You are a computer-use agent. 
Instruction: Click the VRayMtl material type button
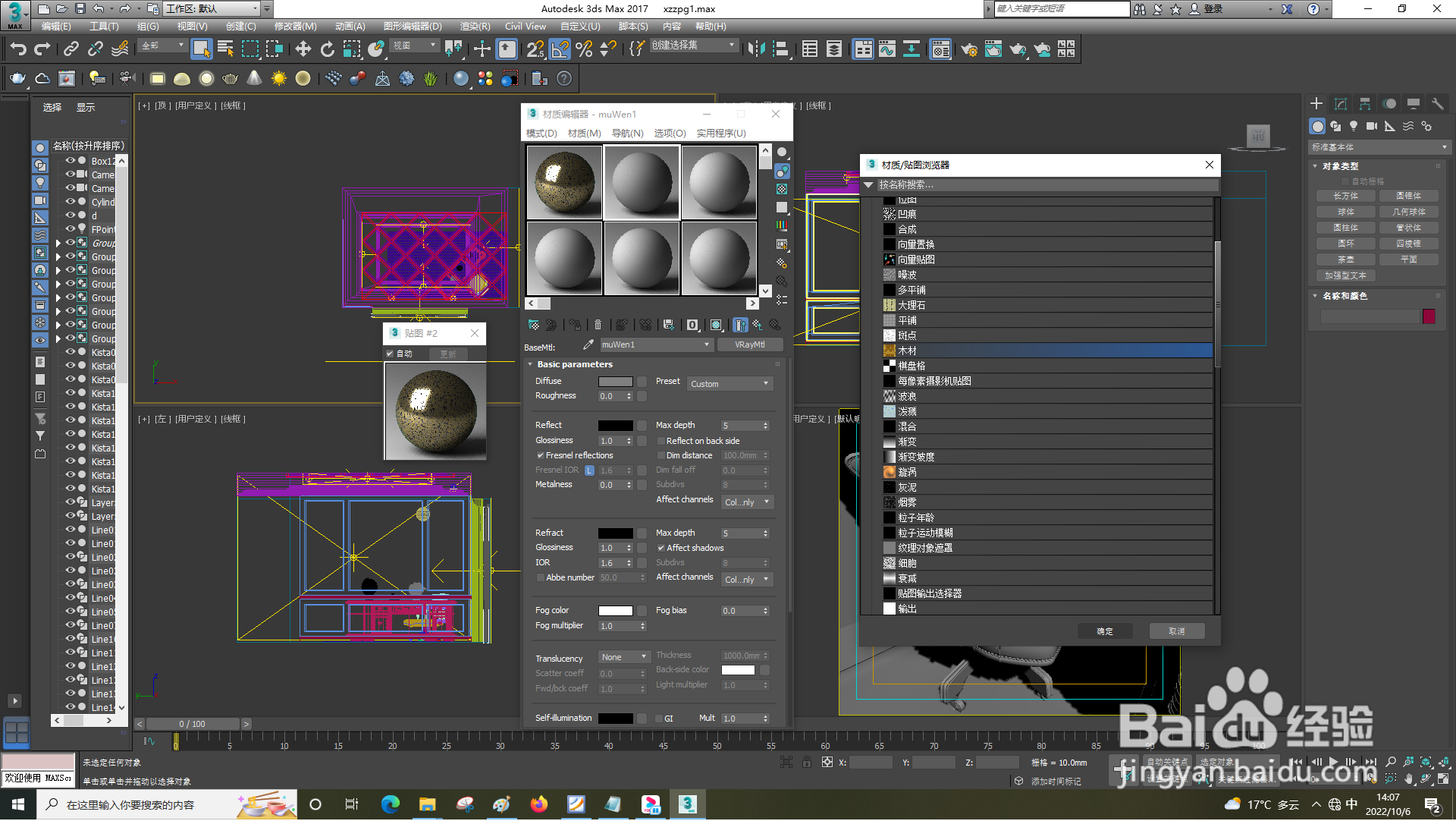click(749, 344)
